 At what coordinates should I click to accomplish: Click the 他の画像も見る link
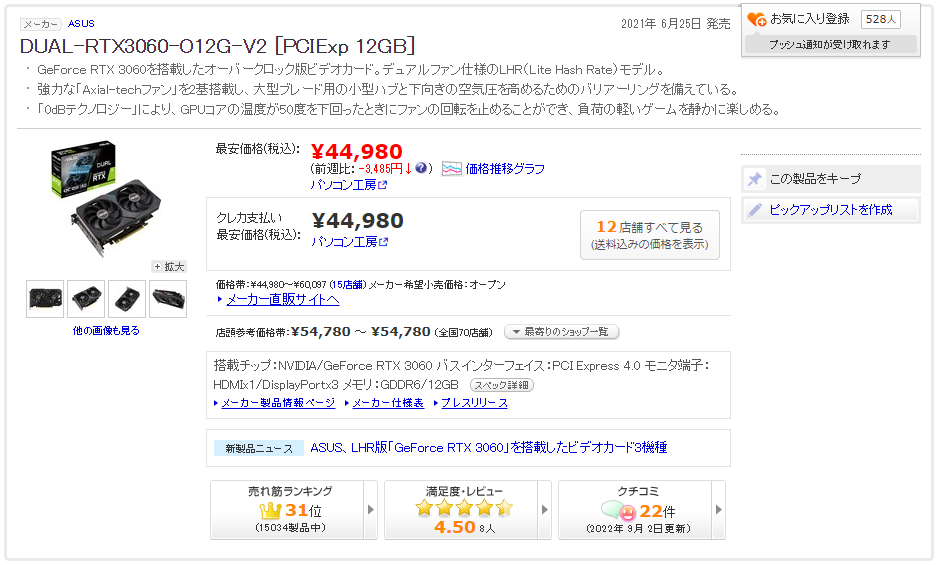tap(106, 330)
